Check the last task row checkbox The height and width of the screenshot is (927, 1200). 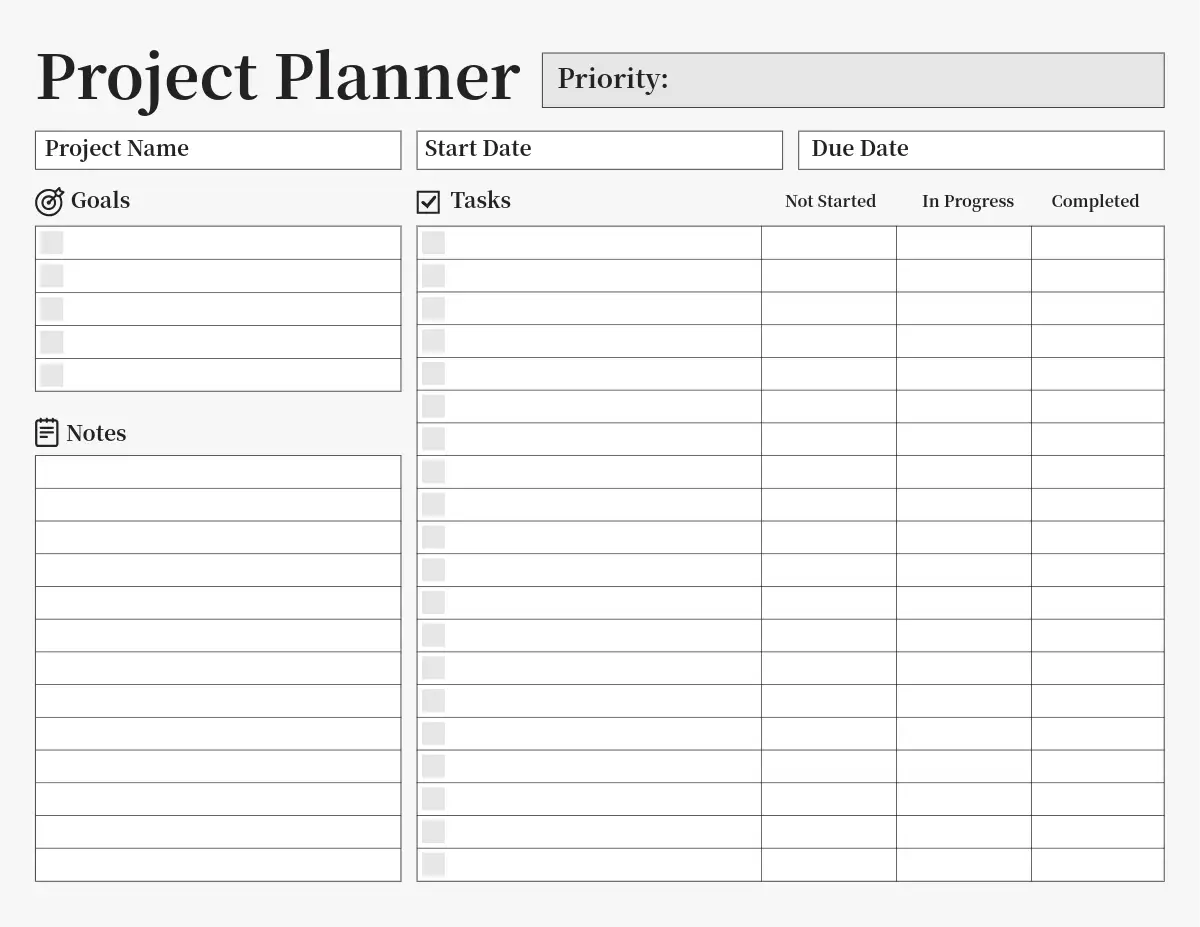click(x=433, y=864)
